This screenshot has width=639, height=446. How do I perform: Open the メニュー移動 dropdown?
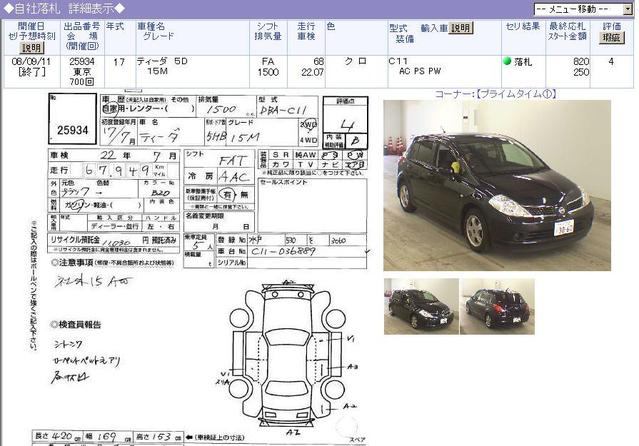click(x=583, y=9)
